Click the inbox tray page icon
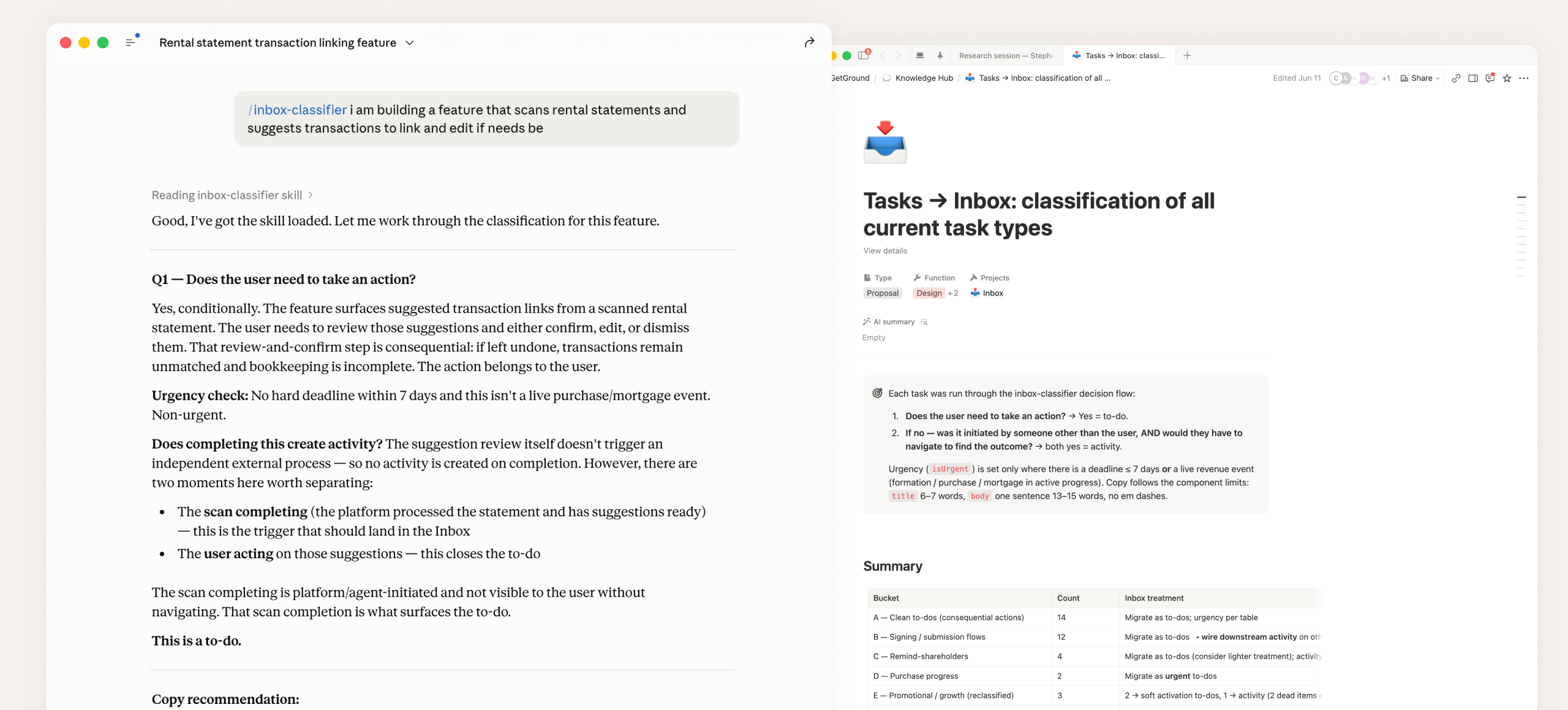1568x710 pixels. 885,142
